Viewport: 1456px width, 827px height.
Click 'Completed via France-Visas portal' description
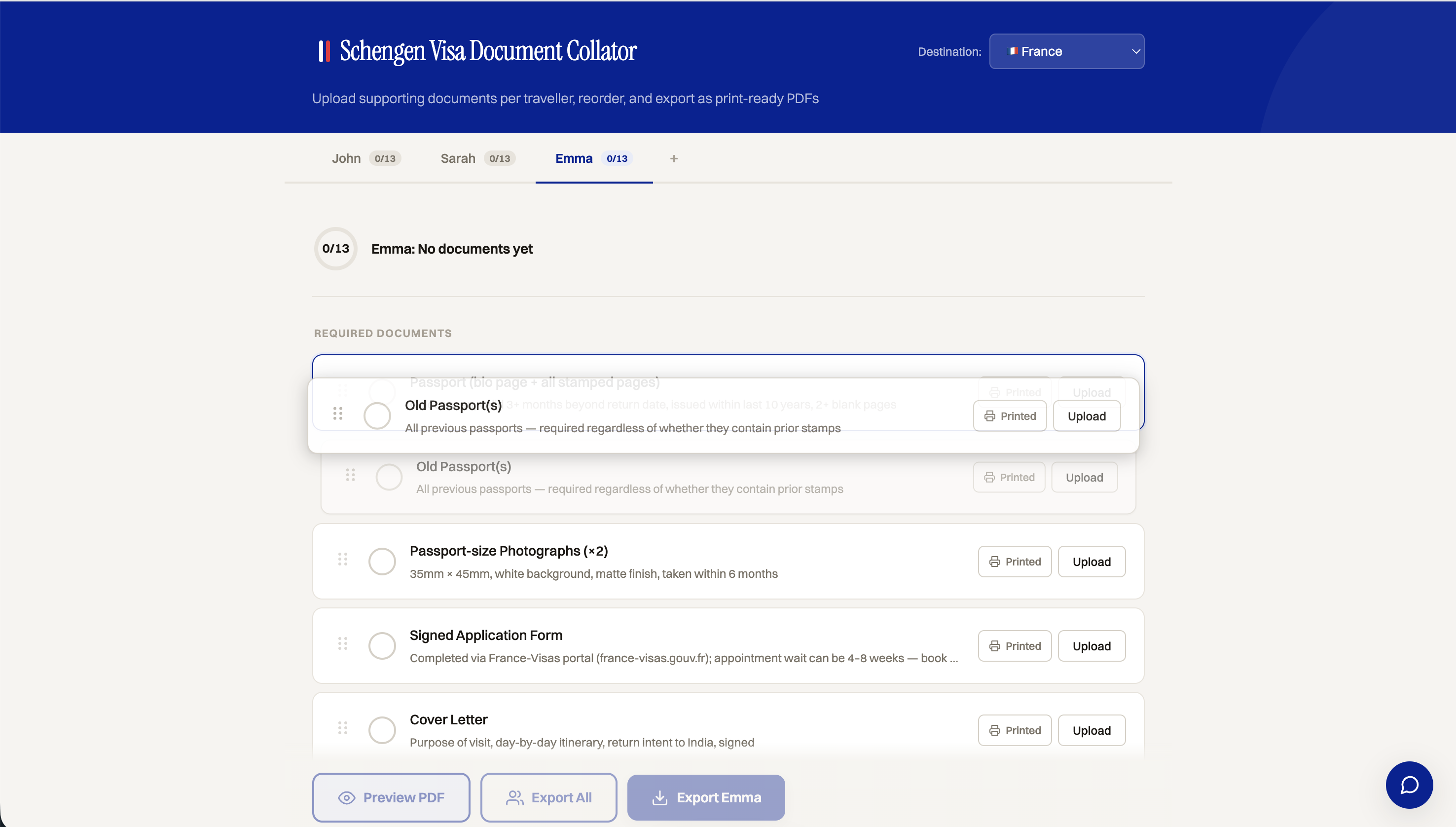(x=684, y=658)
